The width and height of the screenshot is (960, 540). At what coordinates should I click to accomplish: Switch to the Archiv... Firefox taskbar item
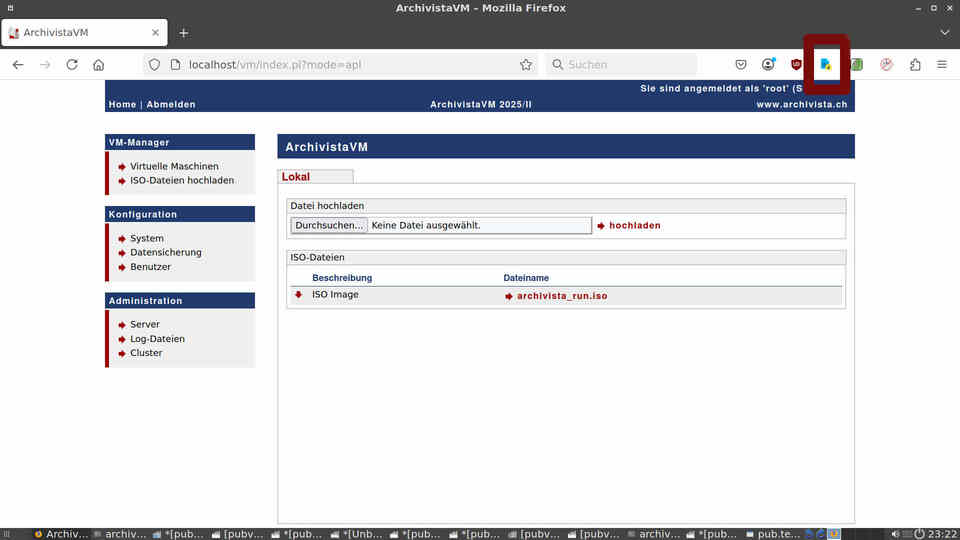pyautogui.click(x=62, y=534)
